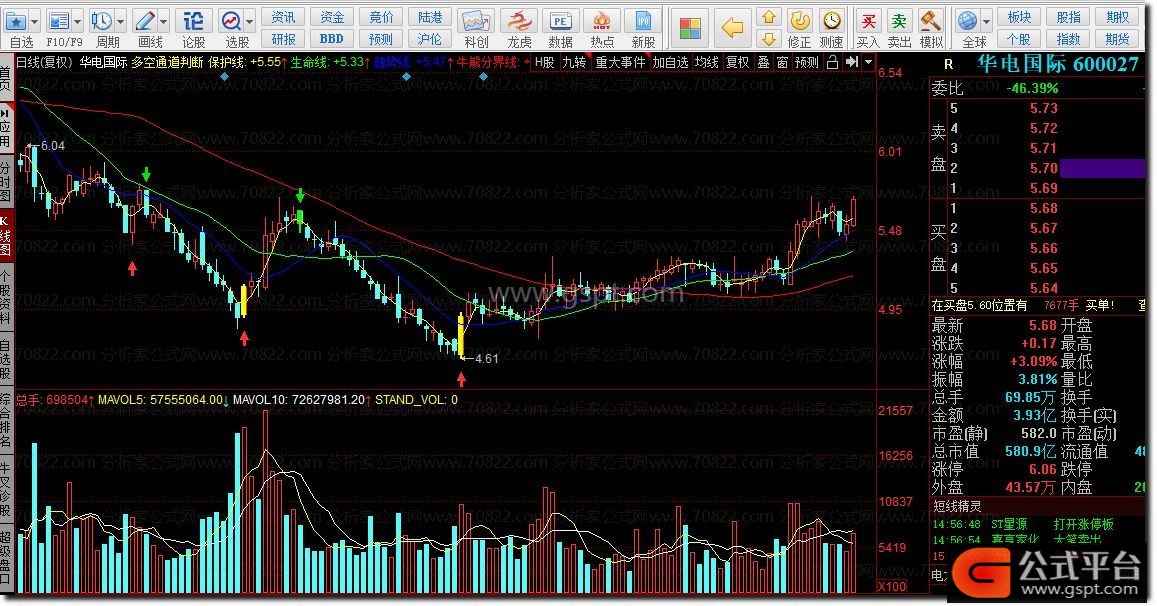The image size is (1157, 606).
Task: Toggle 重大事件 major events display
Action: point(620,63)
